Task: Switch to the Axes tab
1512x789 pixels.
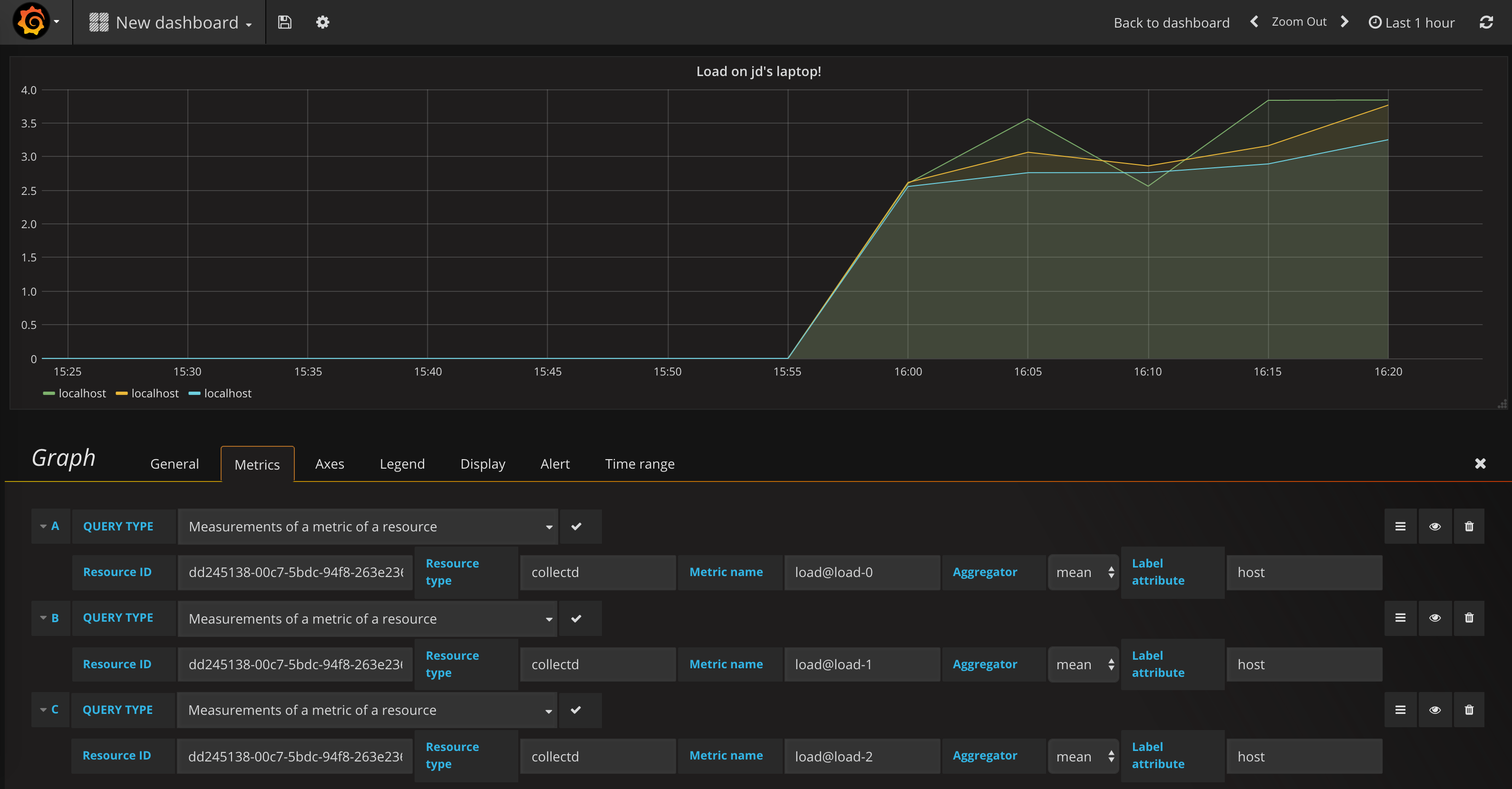Action: tap(330, 464)
